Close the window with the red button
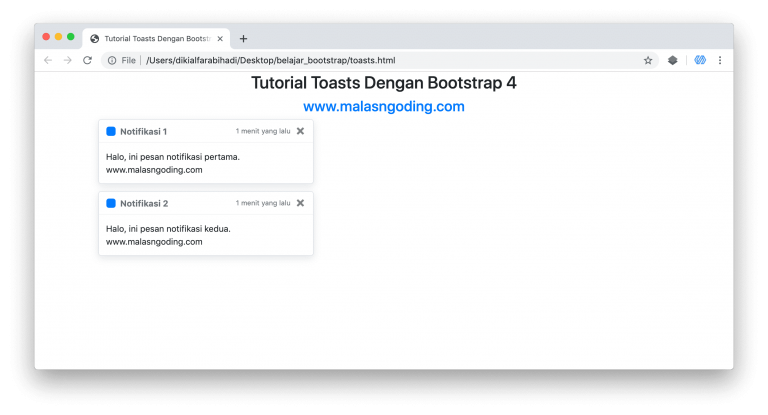The height and width of the screenshot is (415, 768). click(x=46, y=37)
